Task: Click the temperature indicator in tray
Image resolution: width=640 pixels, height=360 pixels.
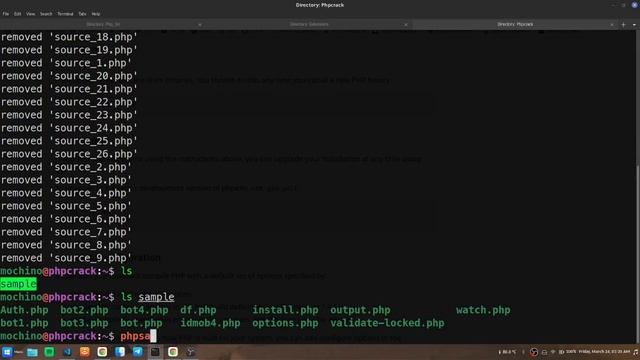Action: point(507,352)
